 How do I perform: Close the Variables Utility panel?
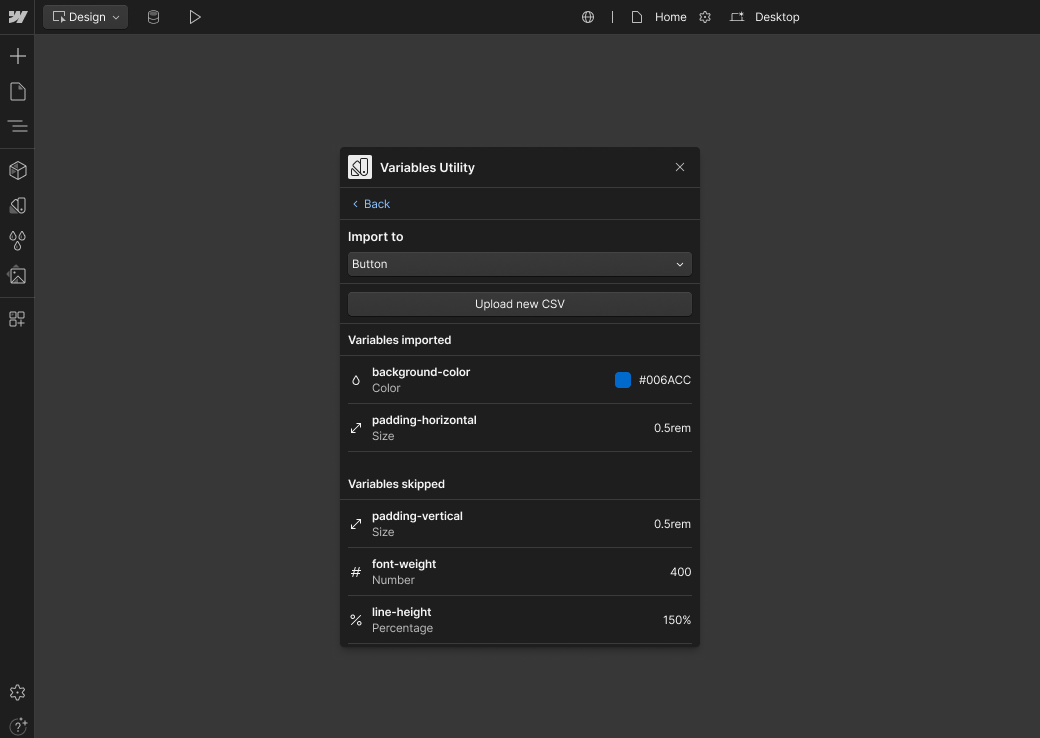[x=680, y=167]
